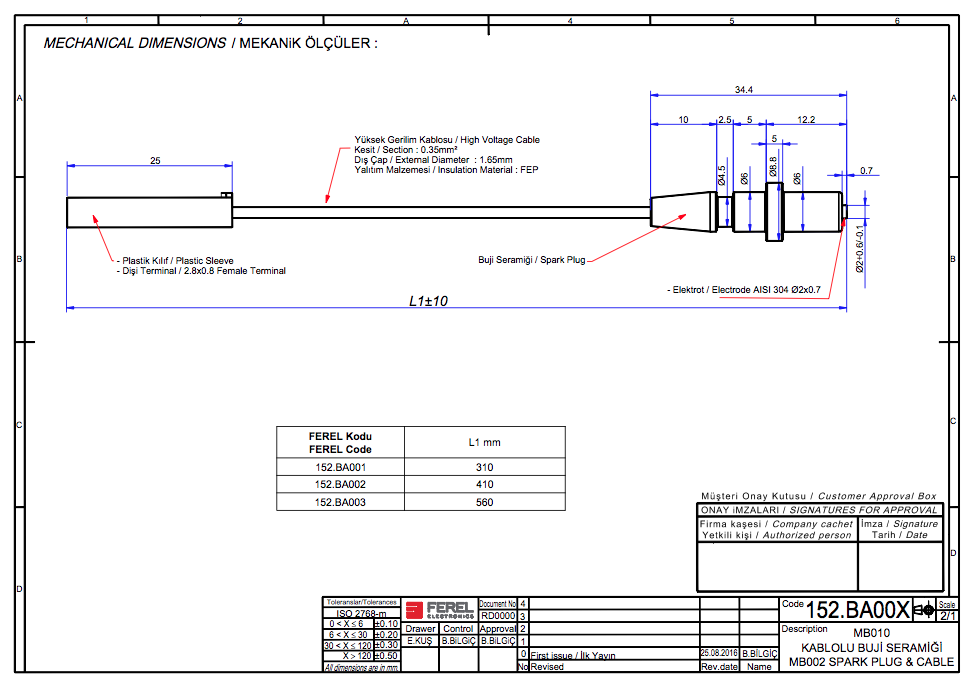Select the L1±10 length dimension text
Screen dimensions: 976x689
tap(428, 300)
